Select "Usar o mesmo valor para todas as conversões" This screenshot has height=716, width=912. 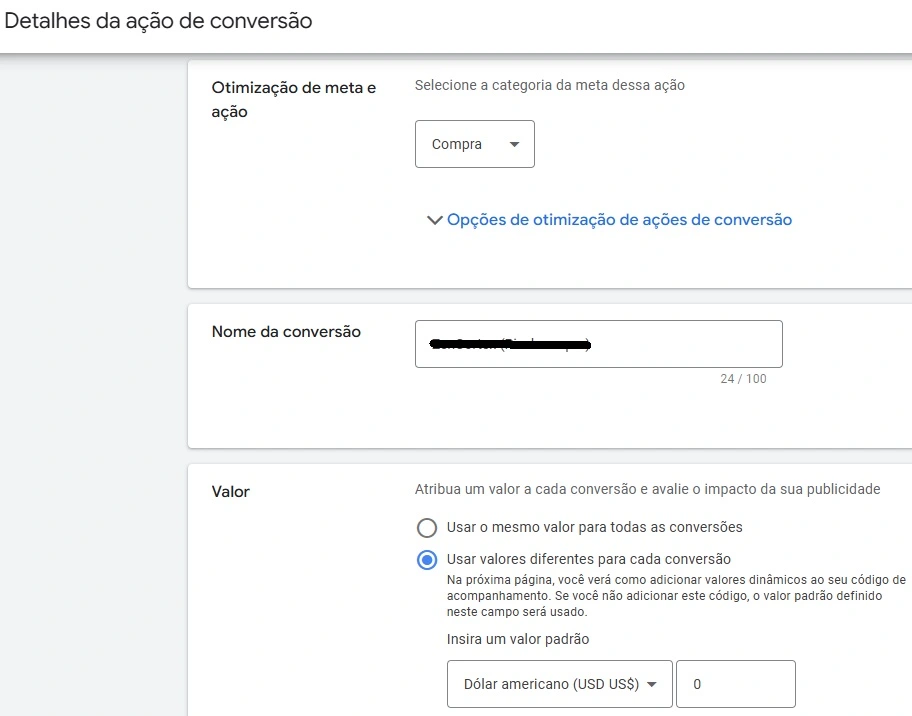point(427,527)
